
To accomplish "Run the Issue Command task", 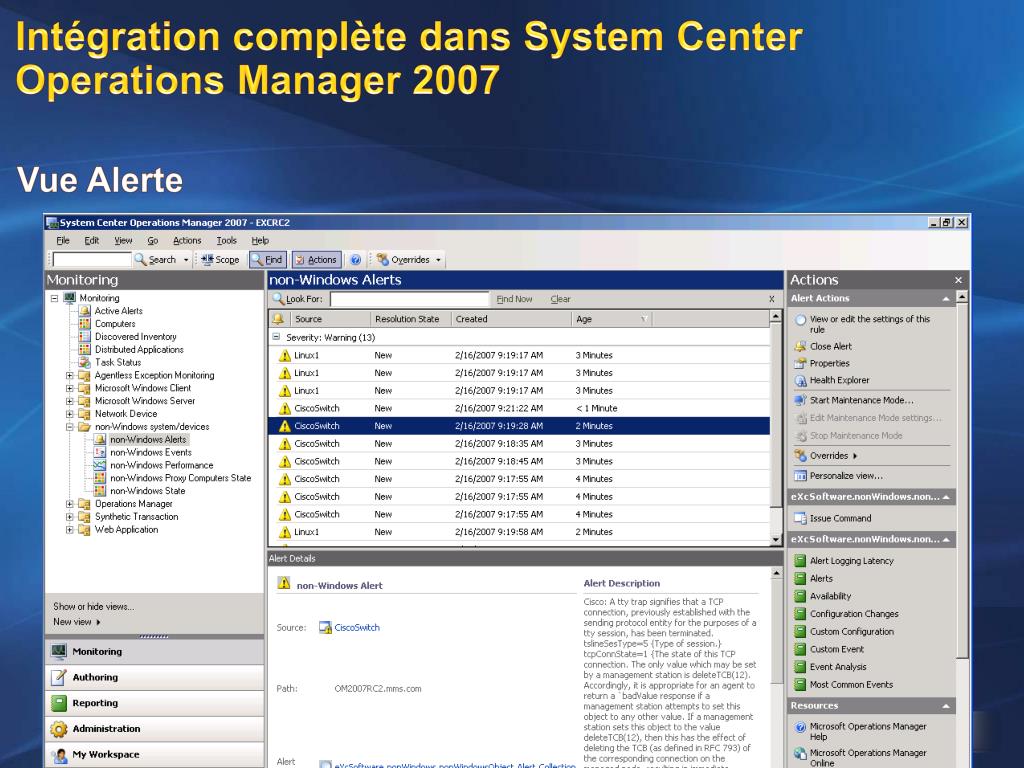I will coord(840,518).
